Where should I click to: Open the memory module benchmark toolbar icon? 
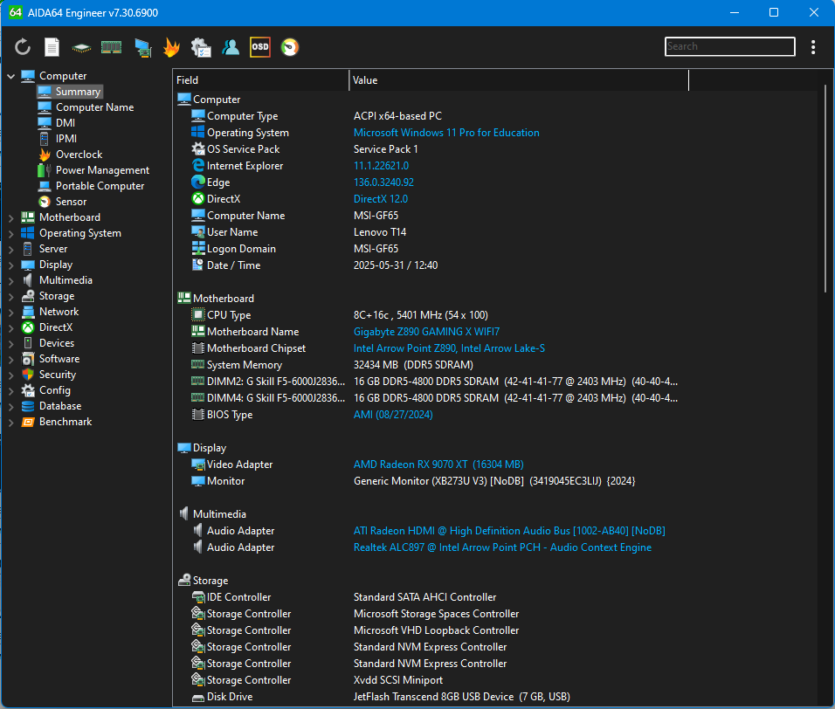[x=111, y=47]
